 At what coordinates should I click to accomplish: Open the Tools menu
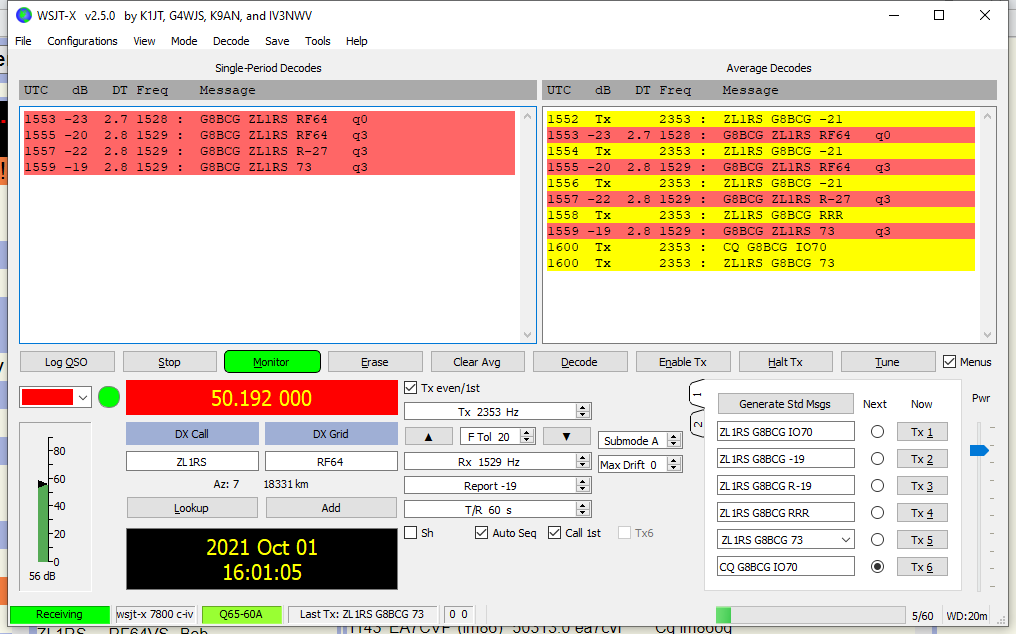318,41
